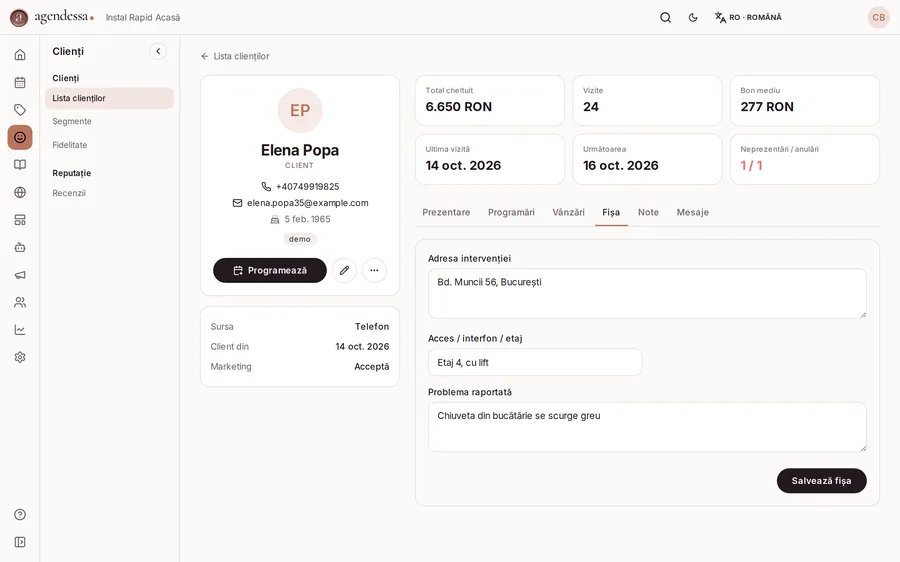The height and width of the screenshot is (562, 900).
Task: Switch to the Prezentare tab
Action: coord(446,212)
